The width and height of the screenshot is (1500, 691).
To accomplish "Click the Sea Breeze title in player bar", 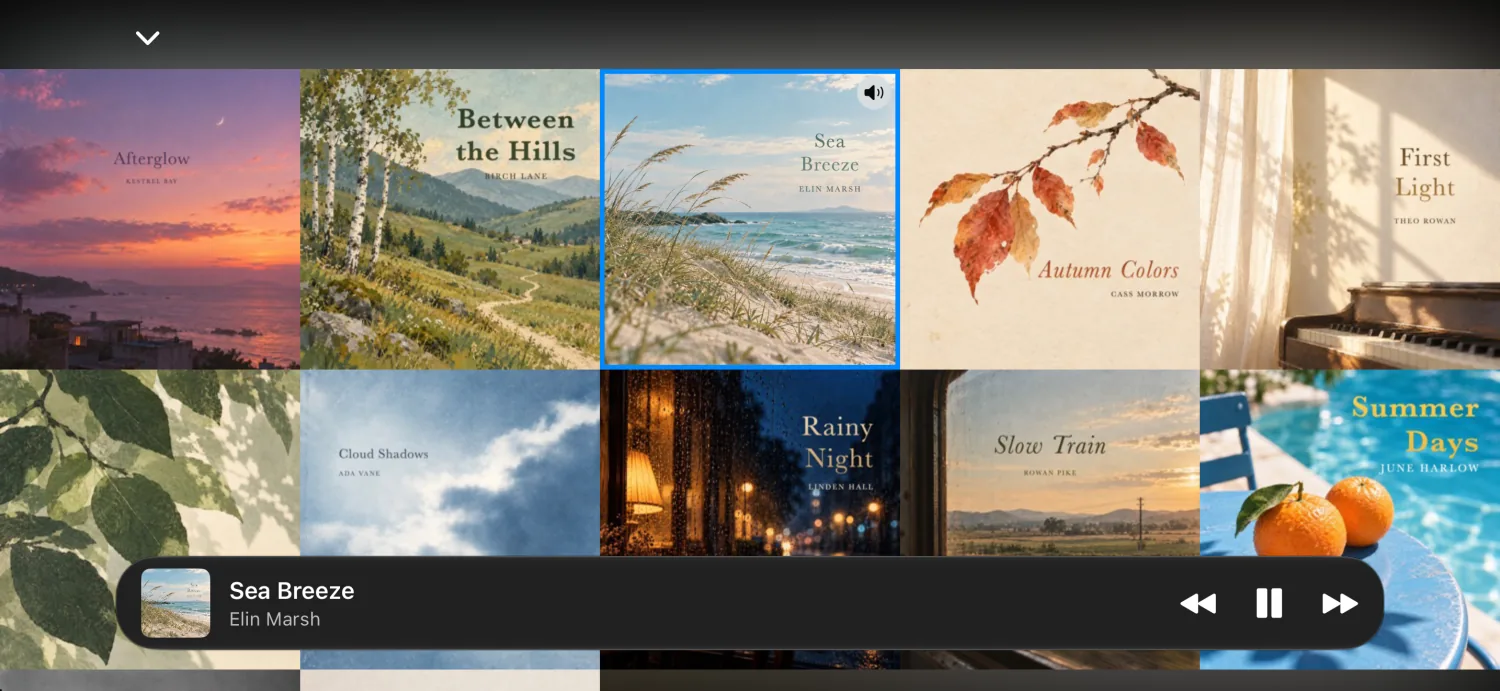I will click(x=292, y=591).
